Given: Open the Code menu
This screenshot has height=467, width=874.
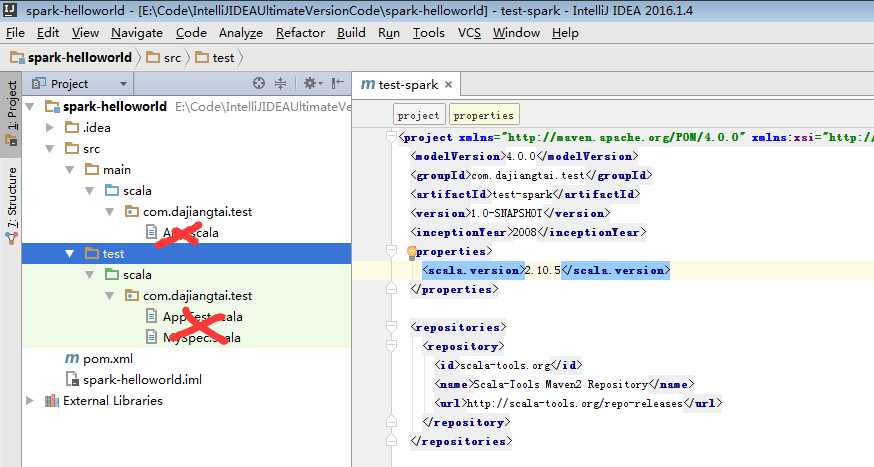Looking at the screenshot, I should tap(191, 33).
